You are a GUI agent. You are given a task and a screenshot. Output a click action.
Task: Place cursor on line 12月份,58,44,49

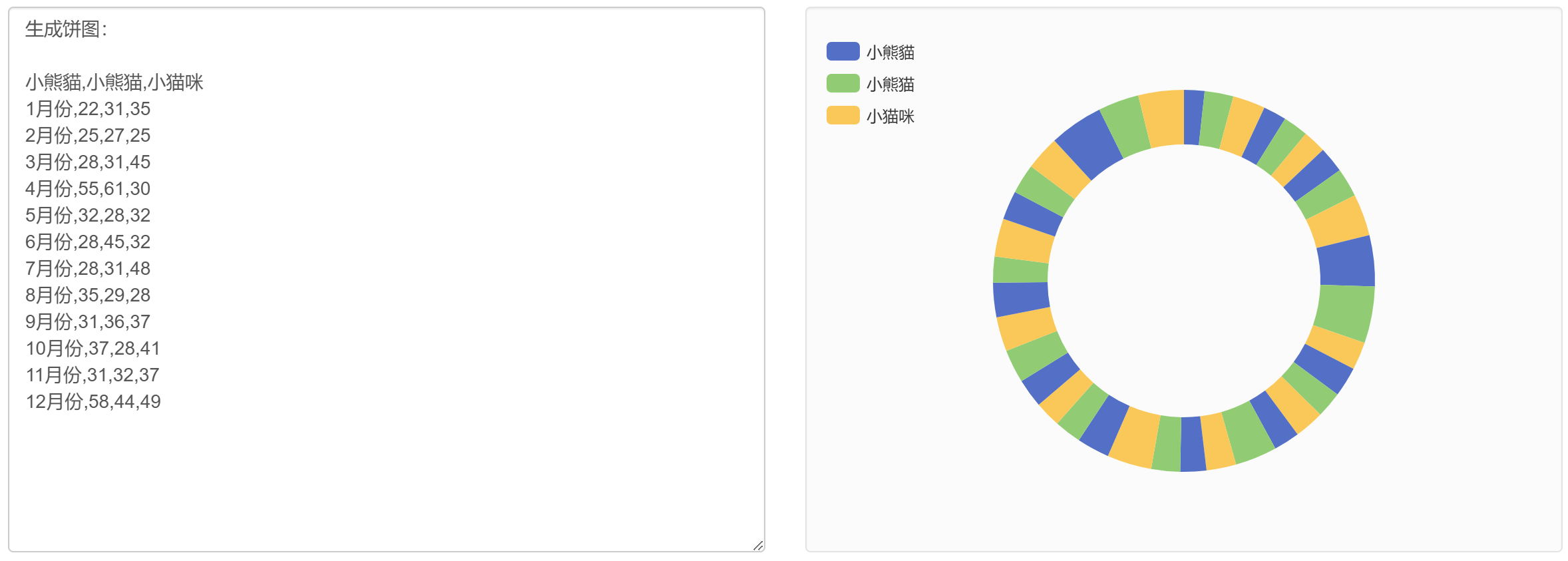click(93, 401)
